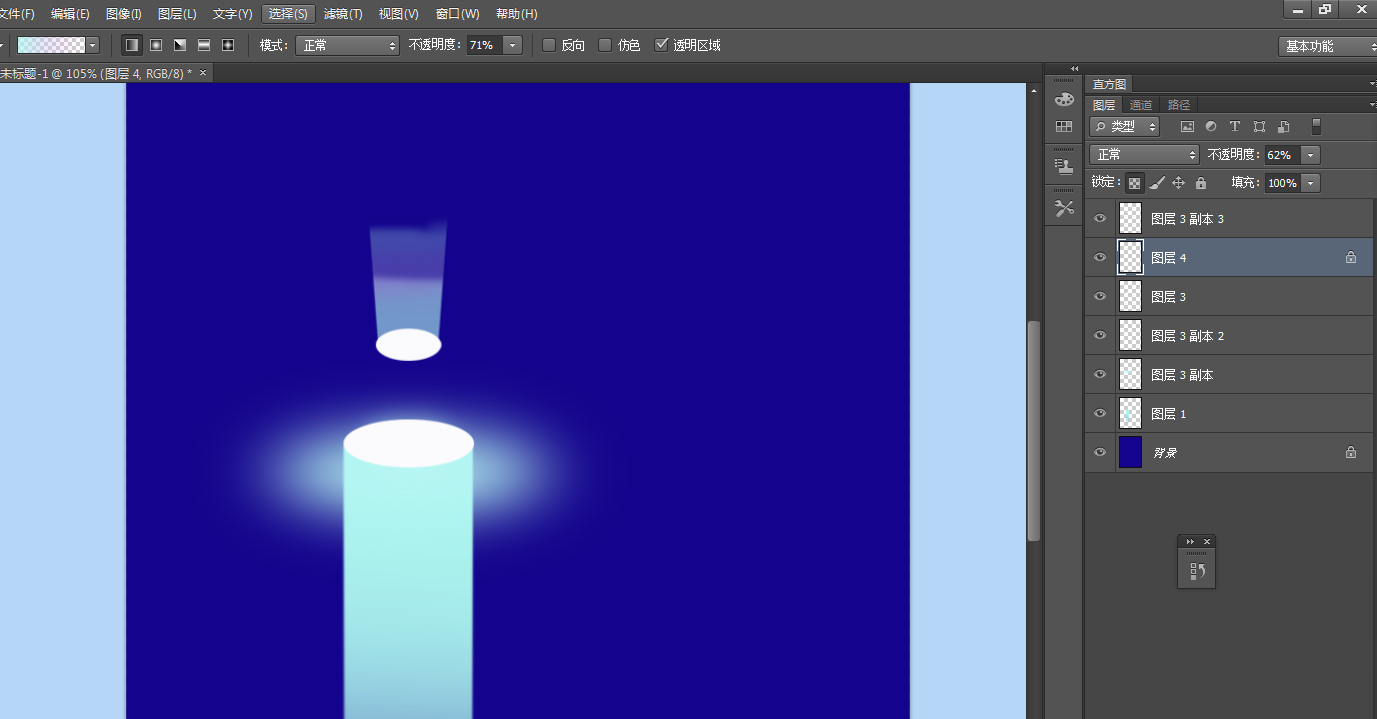Screen dimensions: 1377x719
Task: Choose the diamond gradient style icon
Action: click(x=228, y=45)
